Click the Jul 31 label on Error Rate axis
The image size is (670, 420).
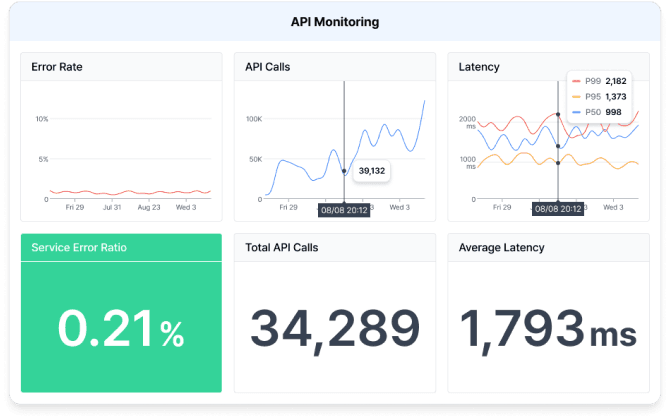(x=111, y=208)
